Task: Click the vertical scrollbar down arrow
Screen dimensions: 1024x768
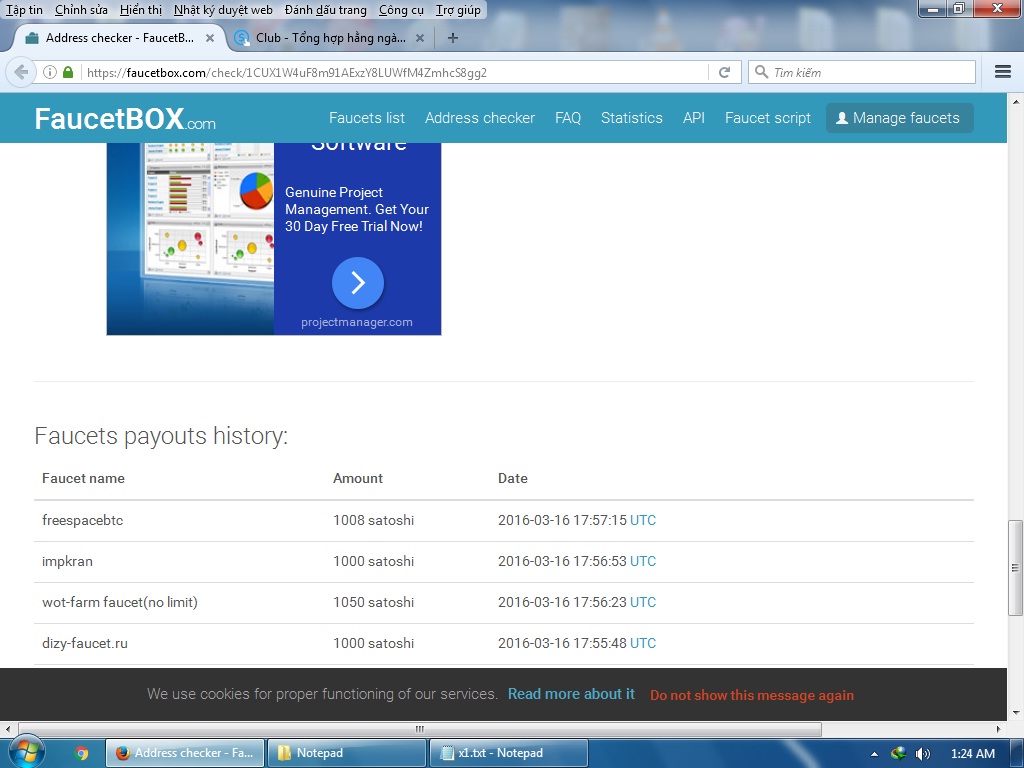Action: point(1015,713)
